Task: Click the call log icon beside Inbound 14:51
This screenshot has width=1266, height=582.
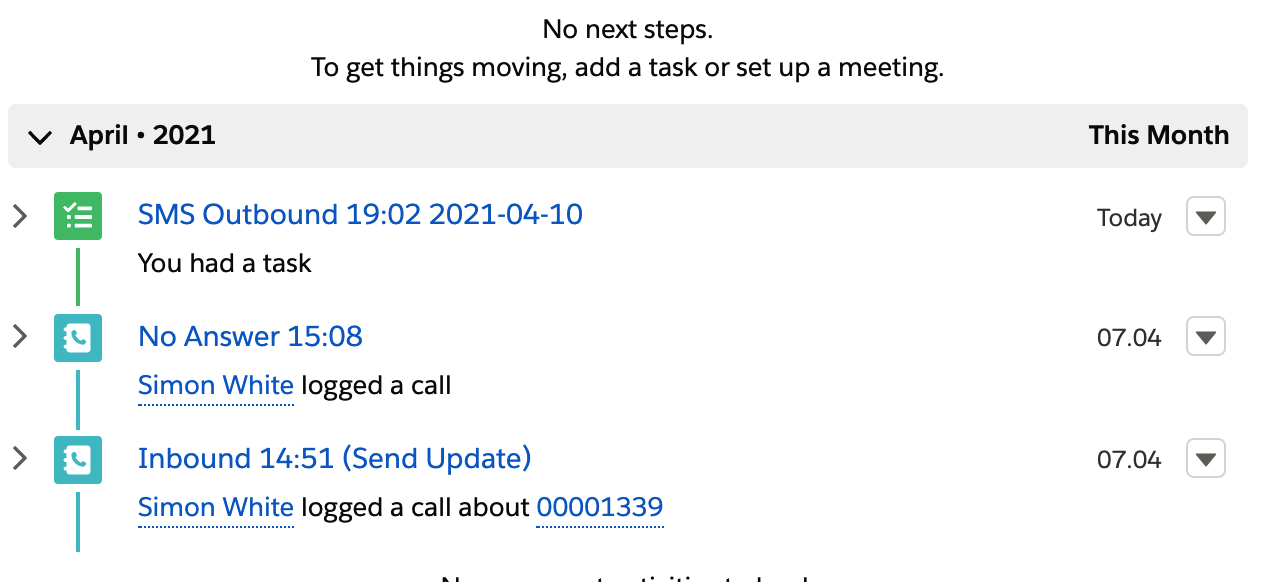Action: point(78,460)
